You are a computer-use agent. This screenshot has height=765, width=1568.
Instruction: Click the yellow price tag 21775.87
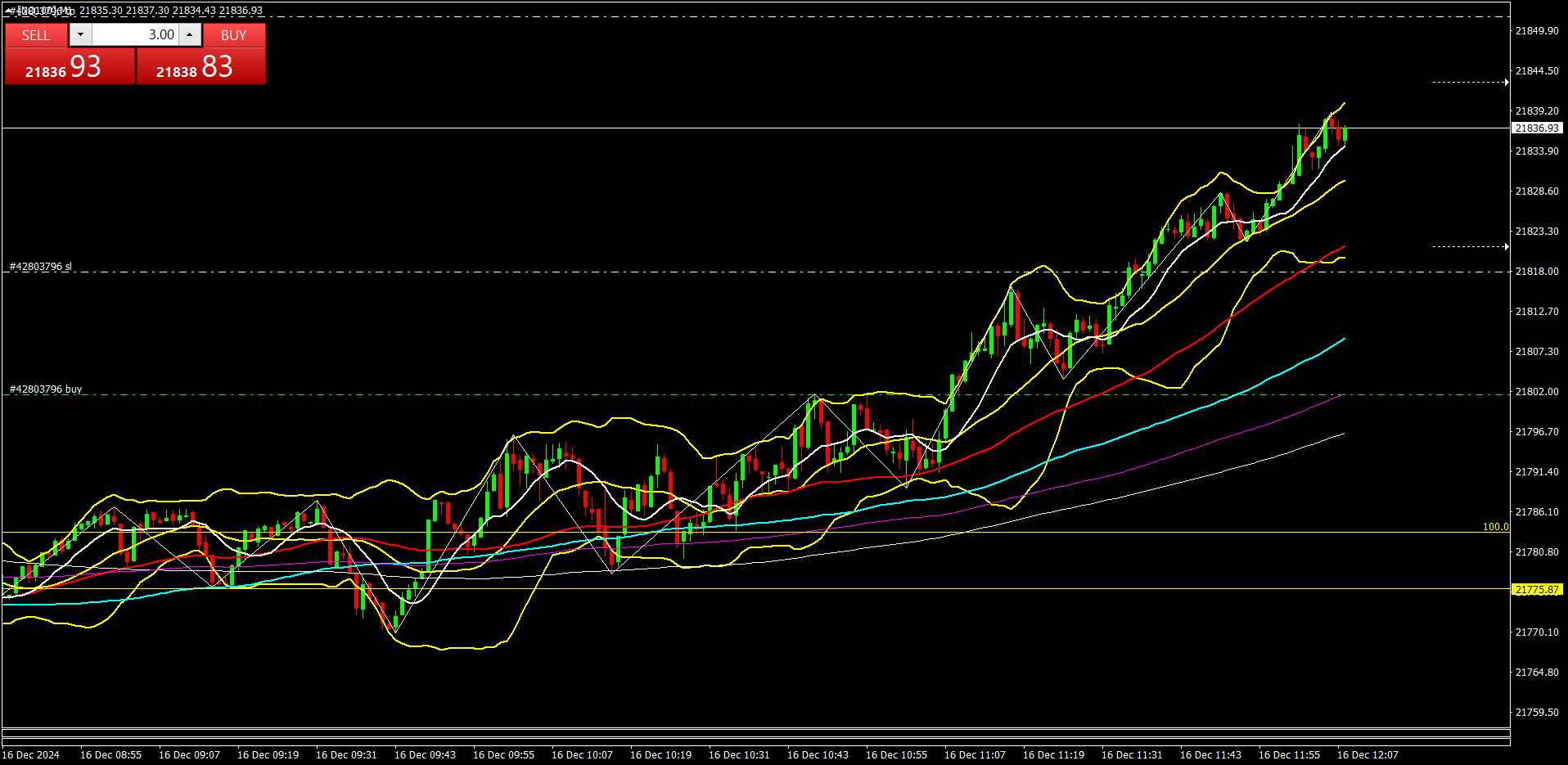coord(1536,590)
